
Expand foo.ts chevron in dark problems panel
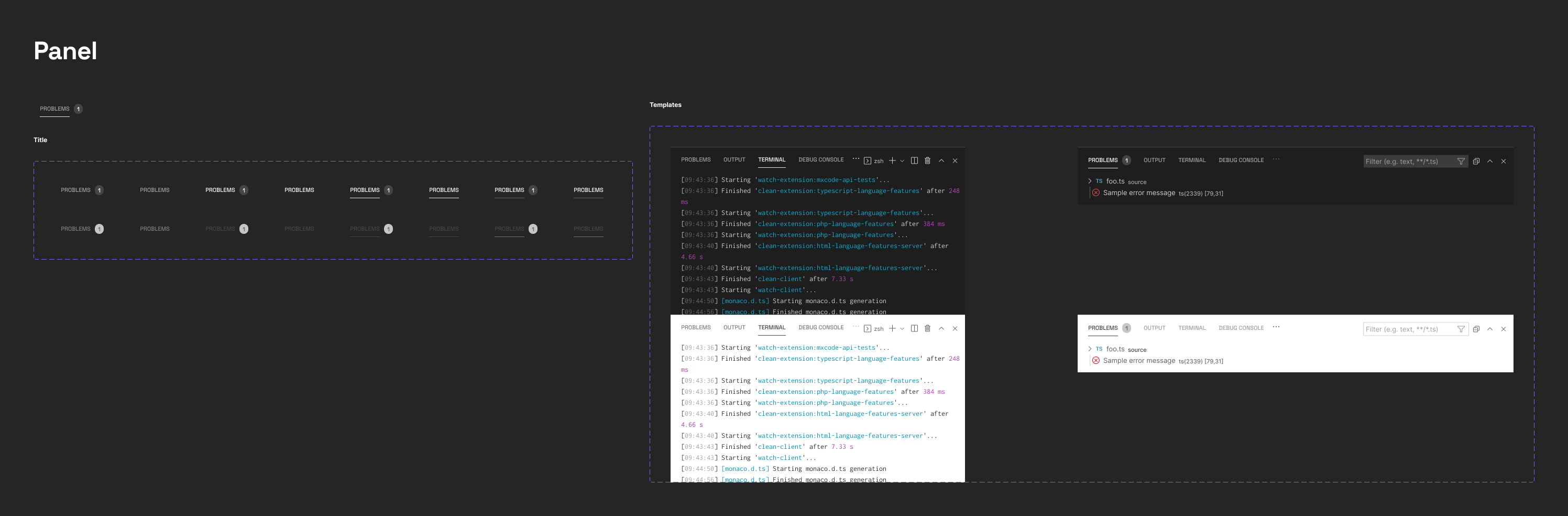(1090, 181)
